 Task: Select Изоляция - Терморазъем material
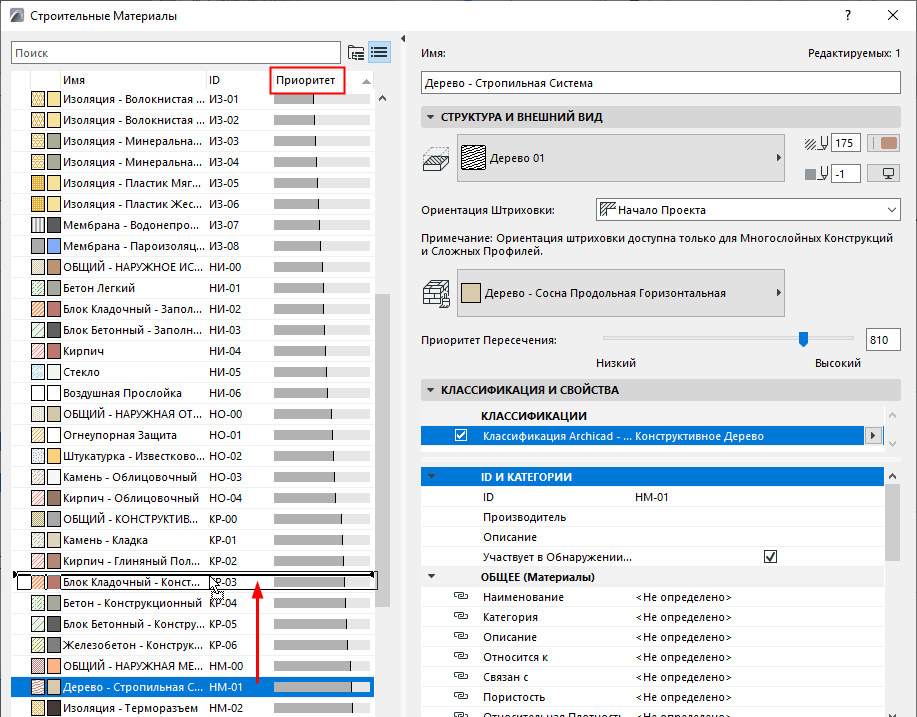click(x=192, y=708)
